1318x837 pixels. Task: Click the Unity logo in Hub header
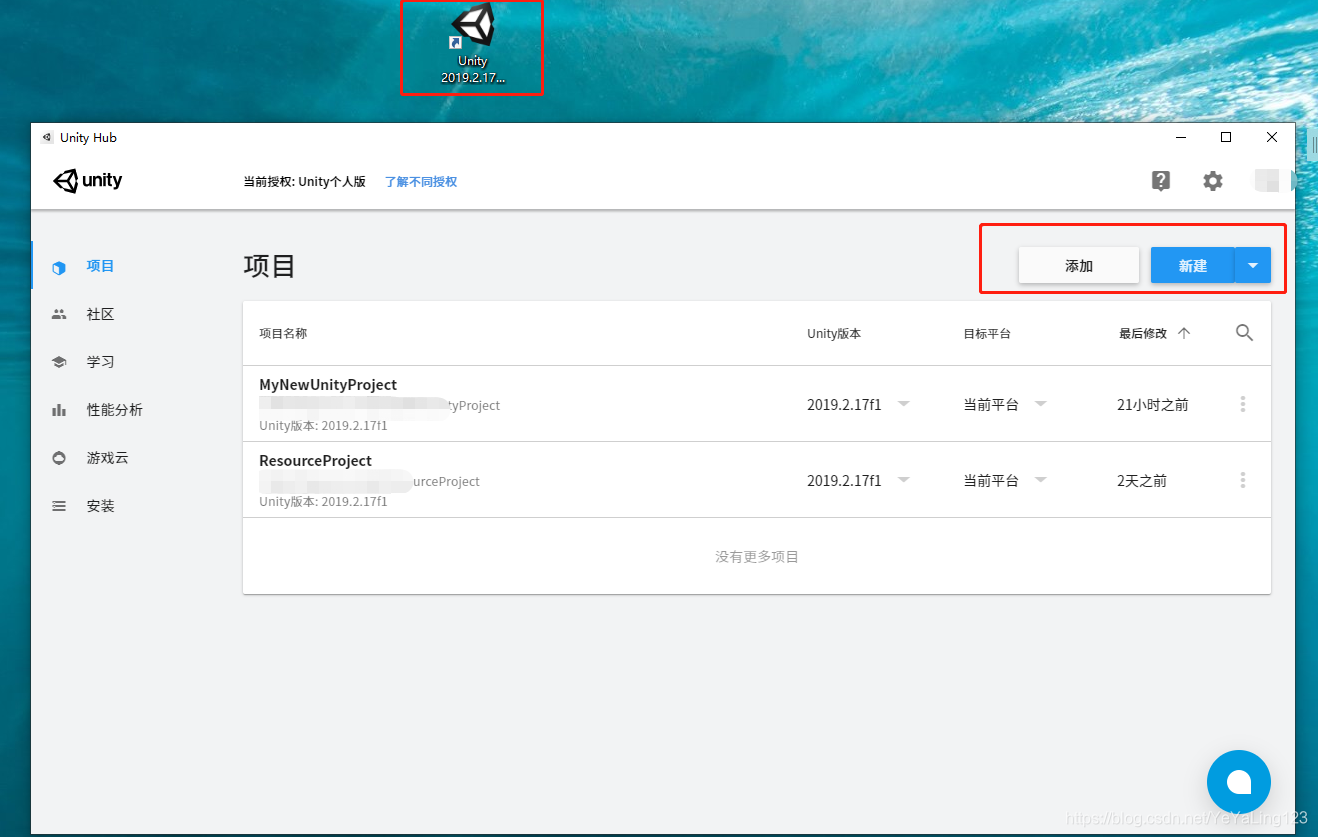[x=88, y=181]
